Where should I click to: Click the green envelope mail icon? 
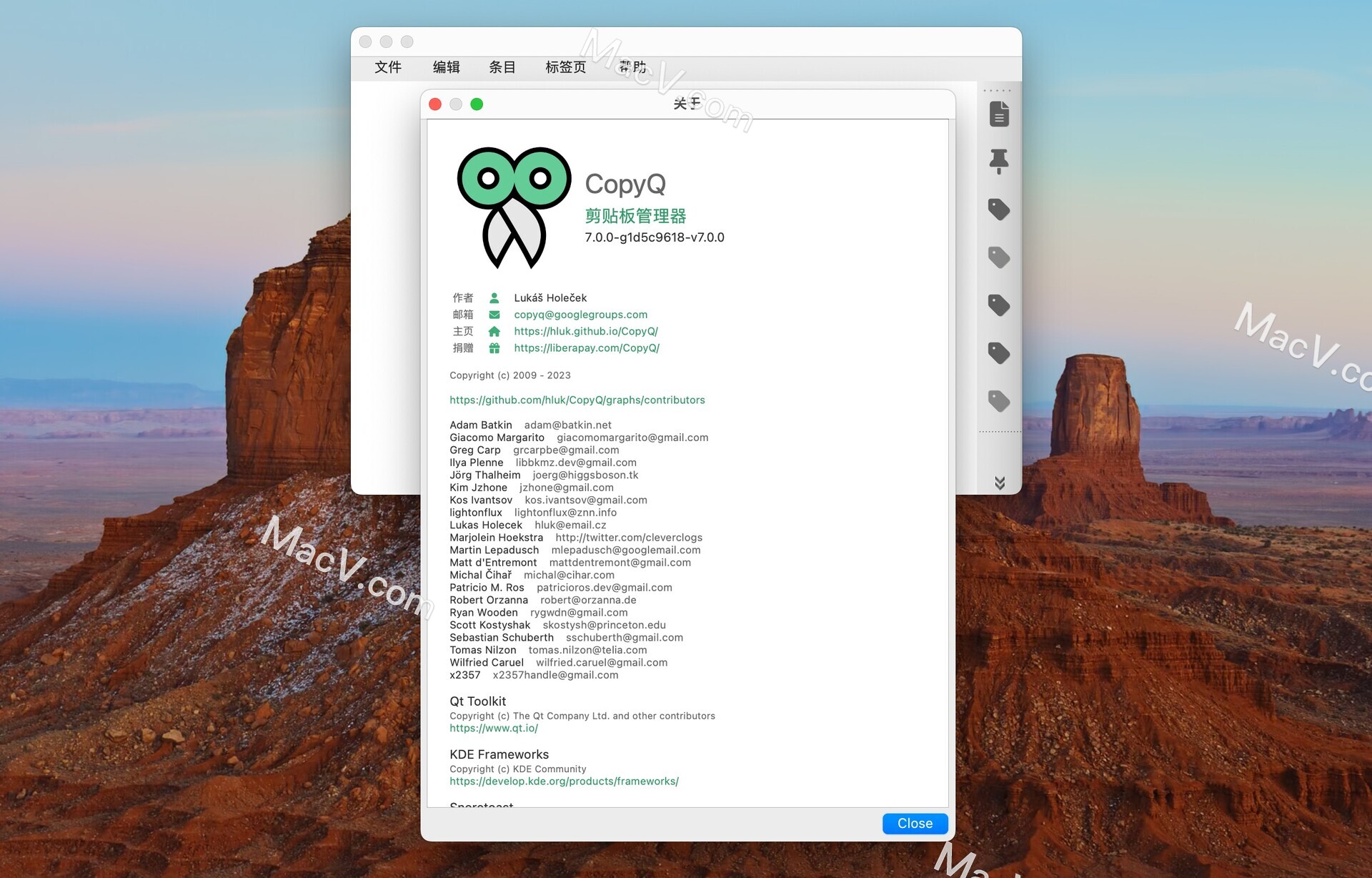coord(494,315)
